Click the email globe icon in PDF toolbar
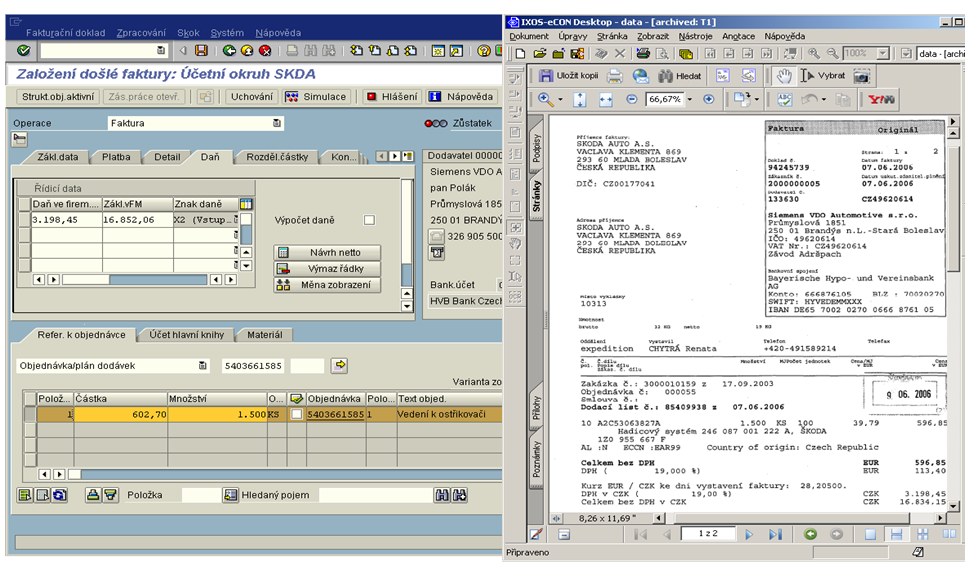The height and width of the screenshot is (563, 970). [641, 75]
